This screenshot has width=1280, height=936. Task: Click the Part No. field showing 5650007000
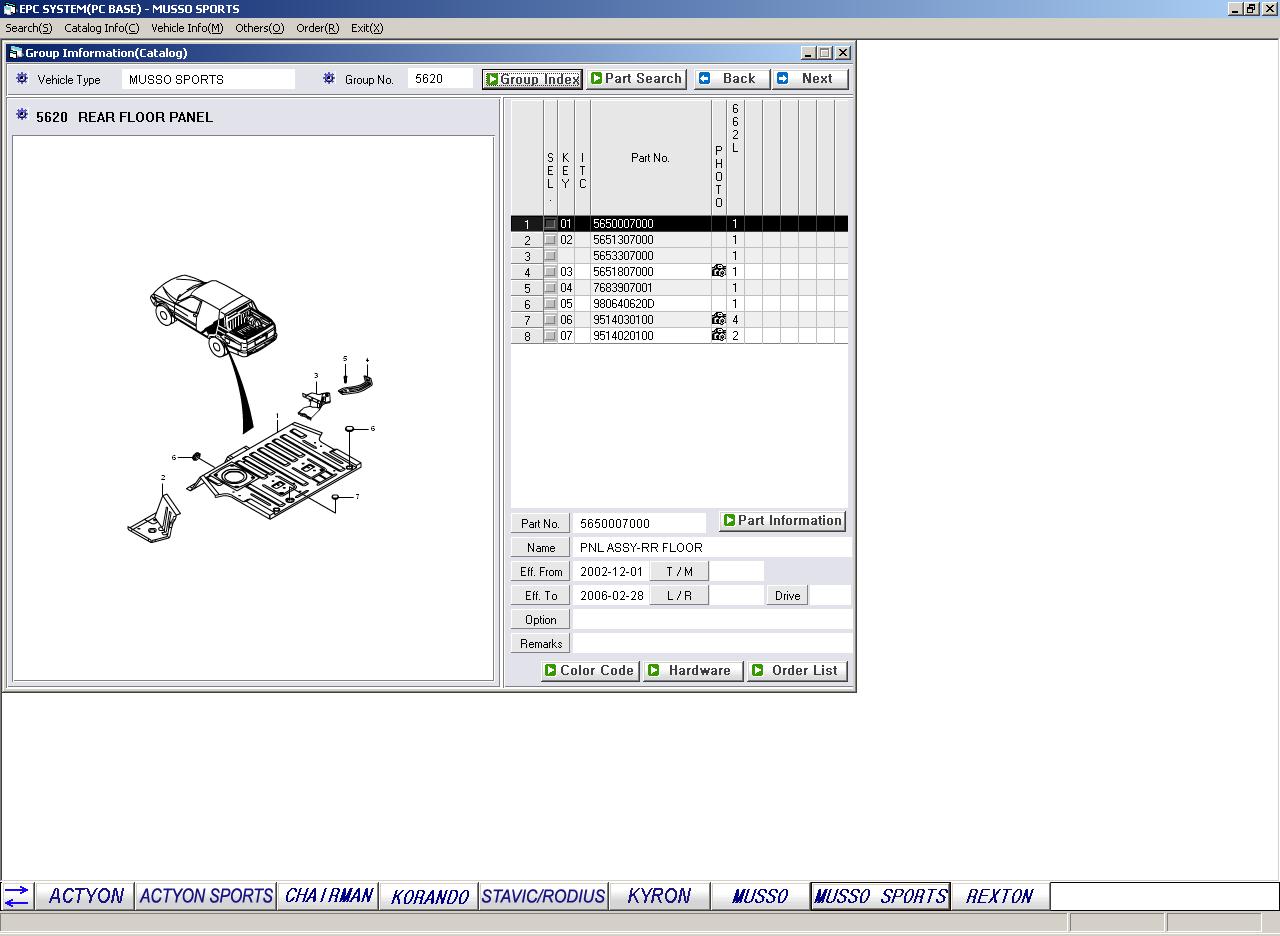pos(639,523)
